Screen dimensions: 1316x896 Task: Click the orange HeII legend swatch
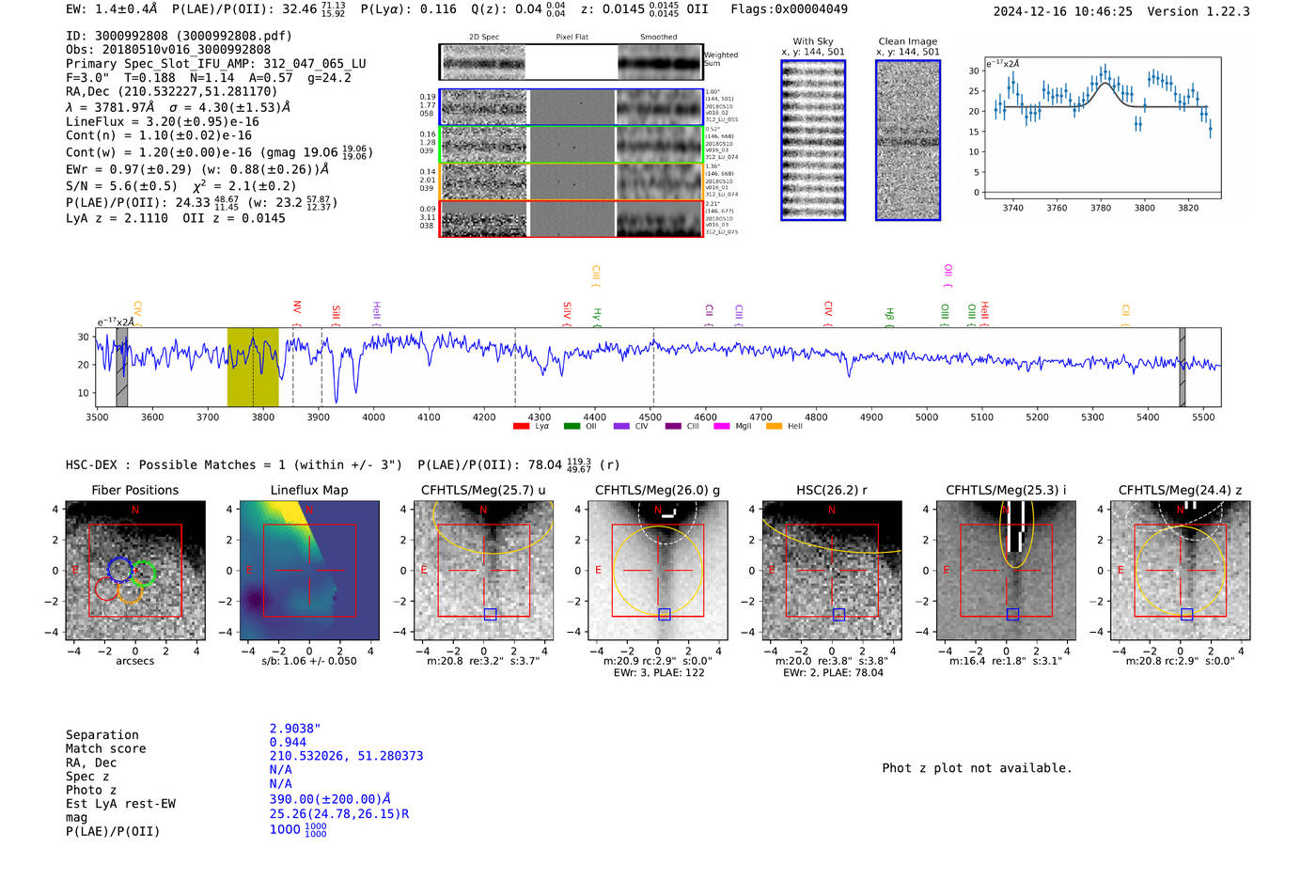[x=774, y=426]
